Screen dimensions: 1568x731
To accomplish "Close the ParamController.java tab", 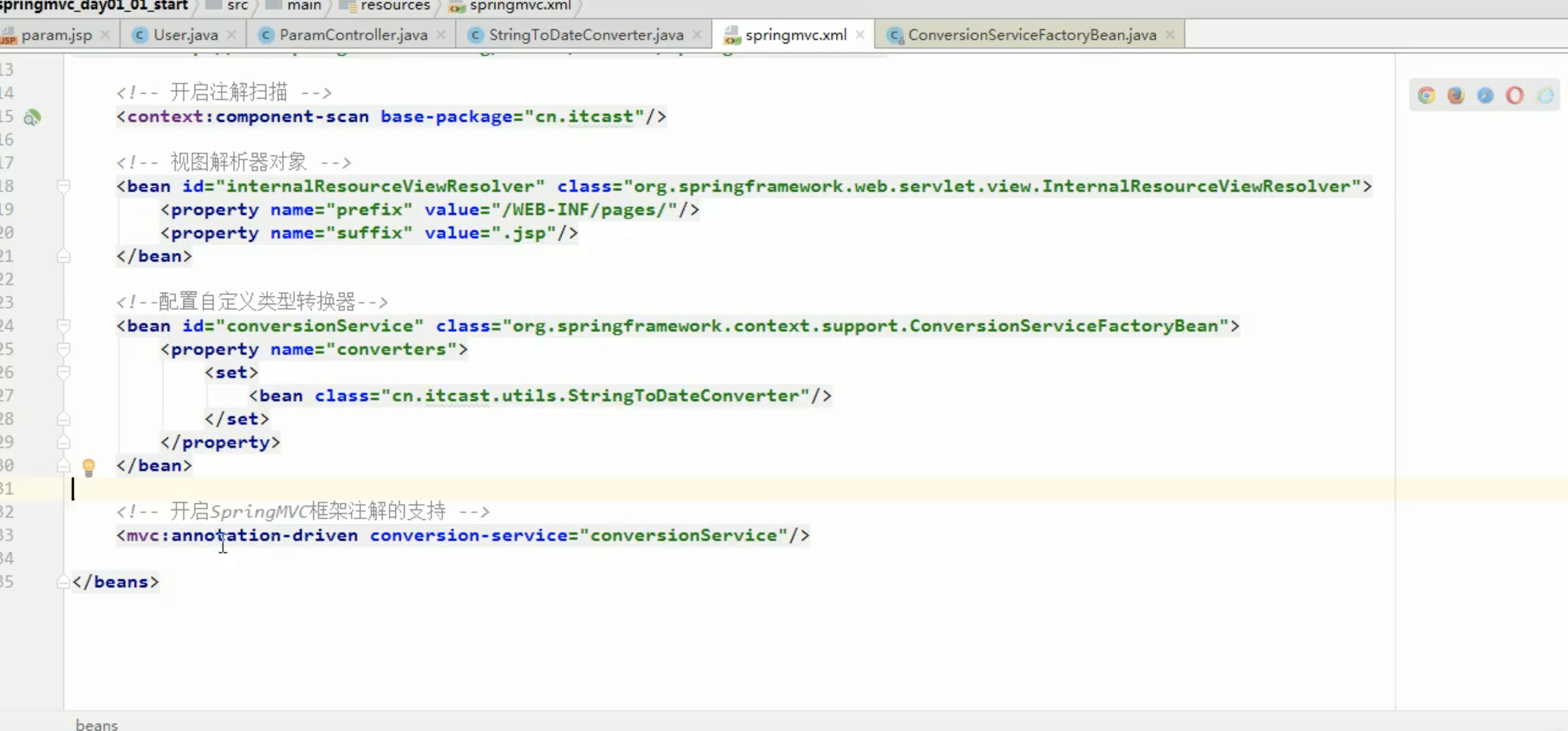I will click(x=441, y=35).
